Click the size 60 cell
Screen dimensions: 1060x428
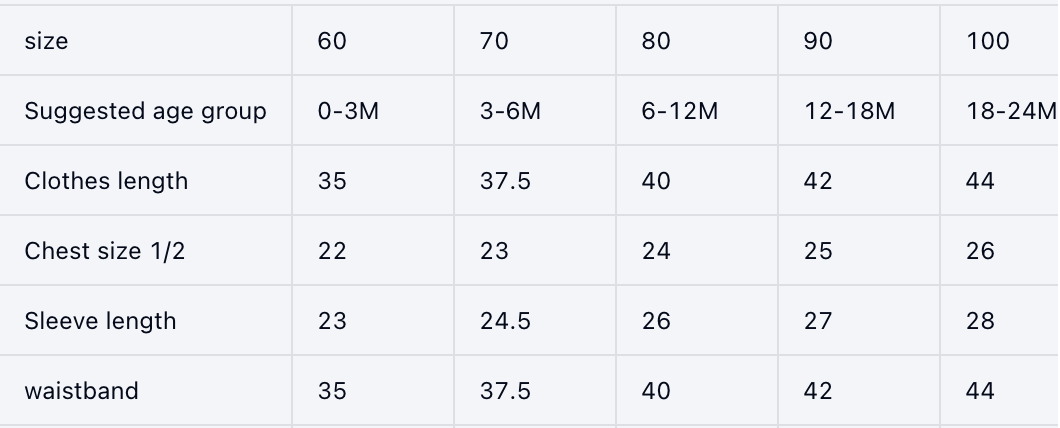tap(332, 41)
